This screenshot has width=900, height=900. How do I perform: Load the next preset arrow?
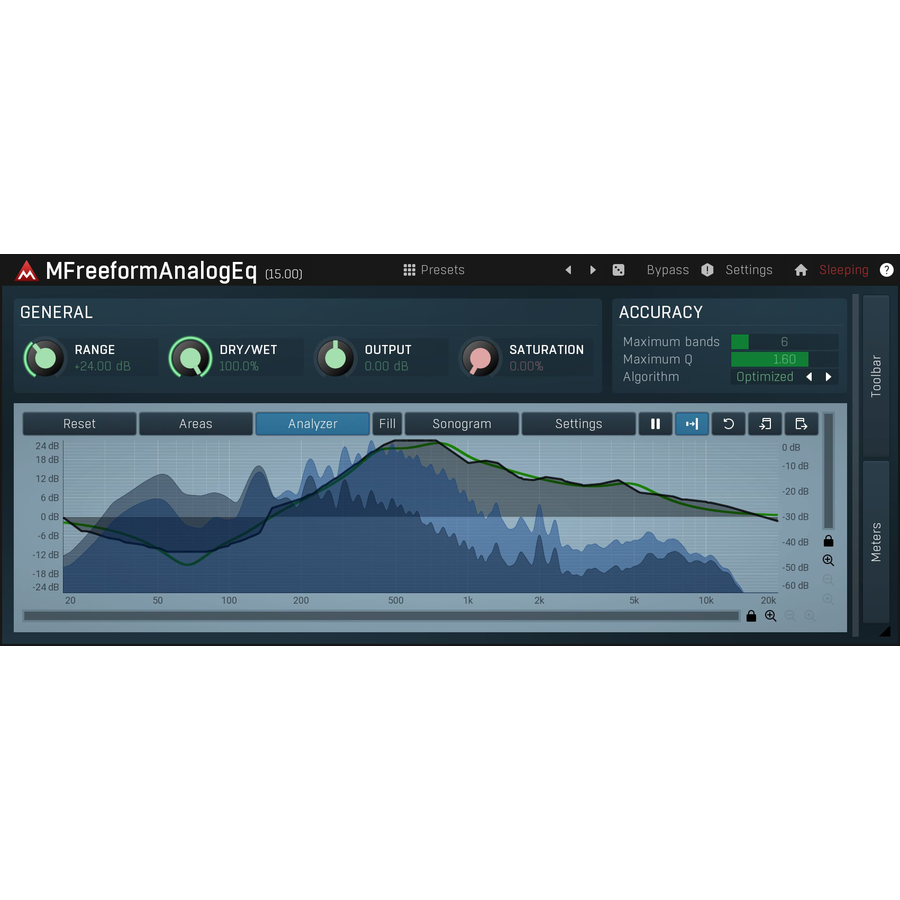pyautogui.click(x=593, y=270)
